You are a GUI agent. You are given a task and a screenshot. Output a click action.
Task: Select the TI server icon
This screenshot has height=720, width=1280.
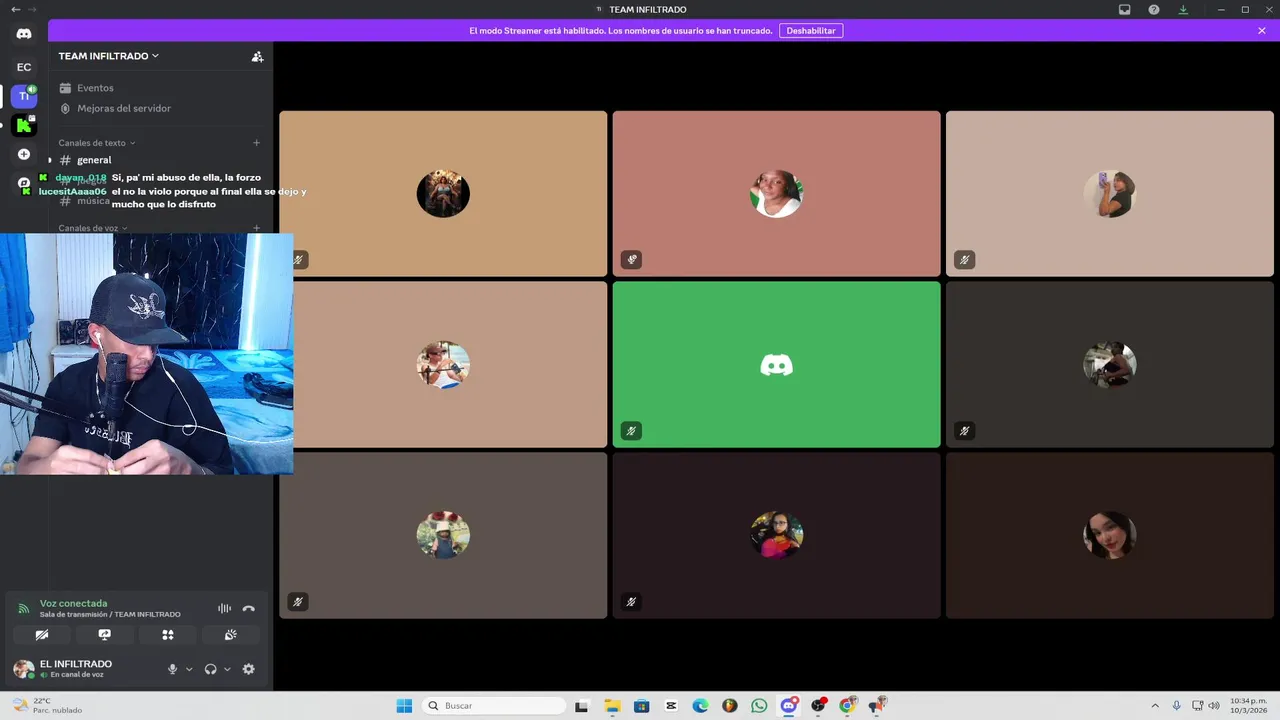coord(24,96)
